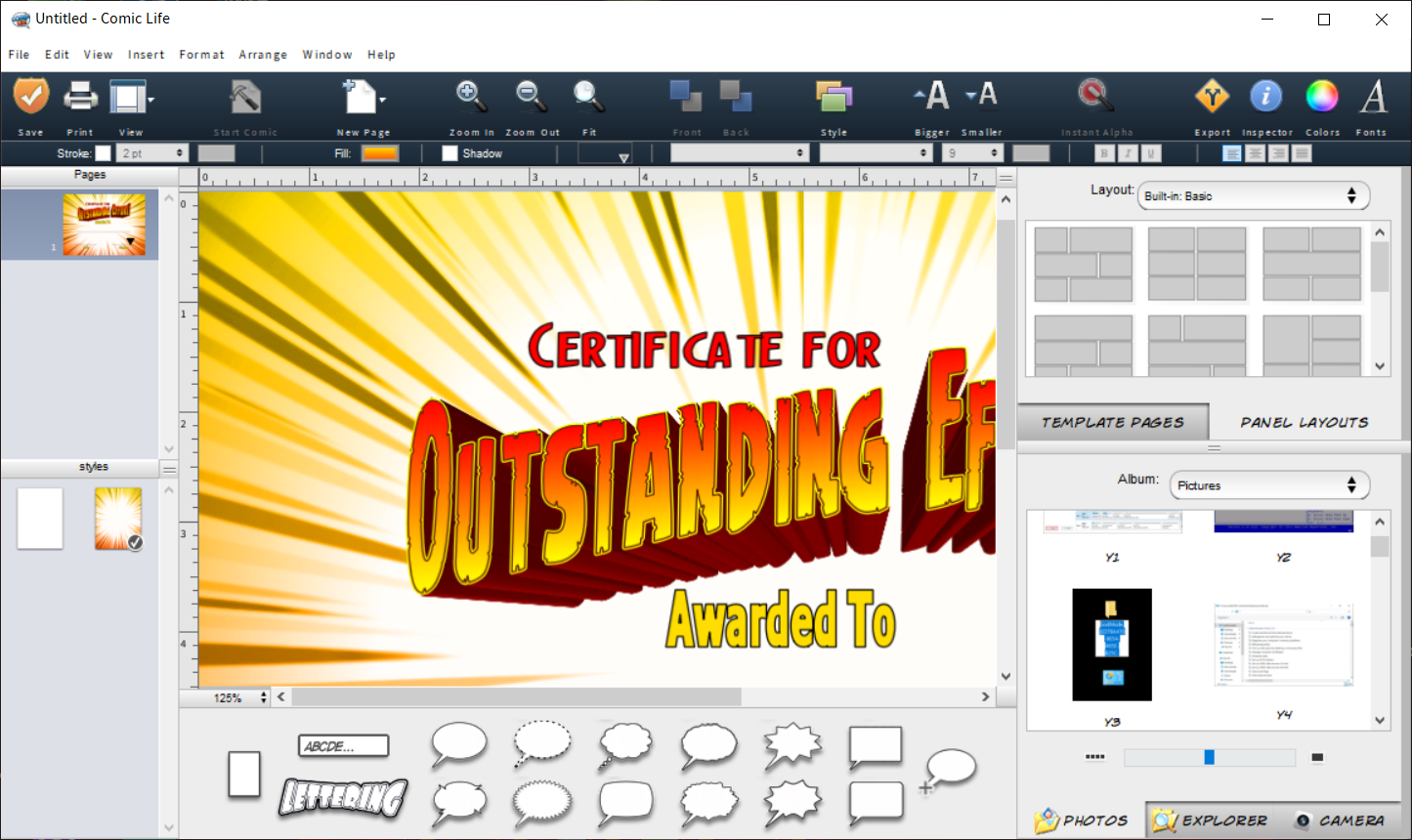Add a page with the New Page icon

coord(360,97)
